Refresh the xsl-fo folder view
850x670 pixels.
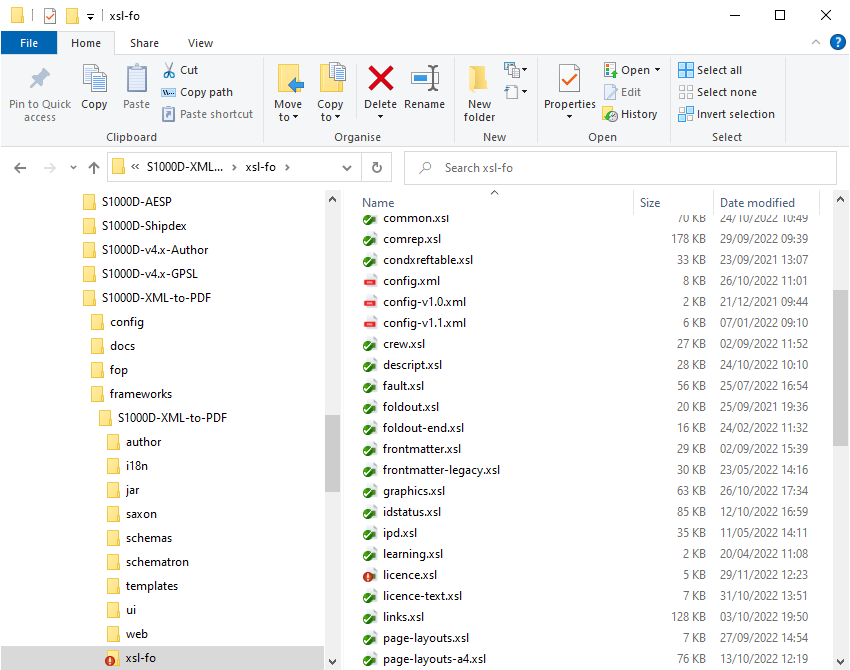tap(377, 168)
